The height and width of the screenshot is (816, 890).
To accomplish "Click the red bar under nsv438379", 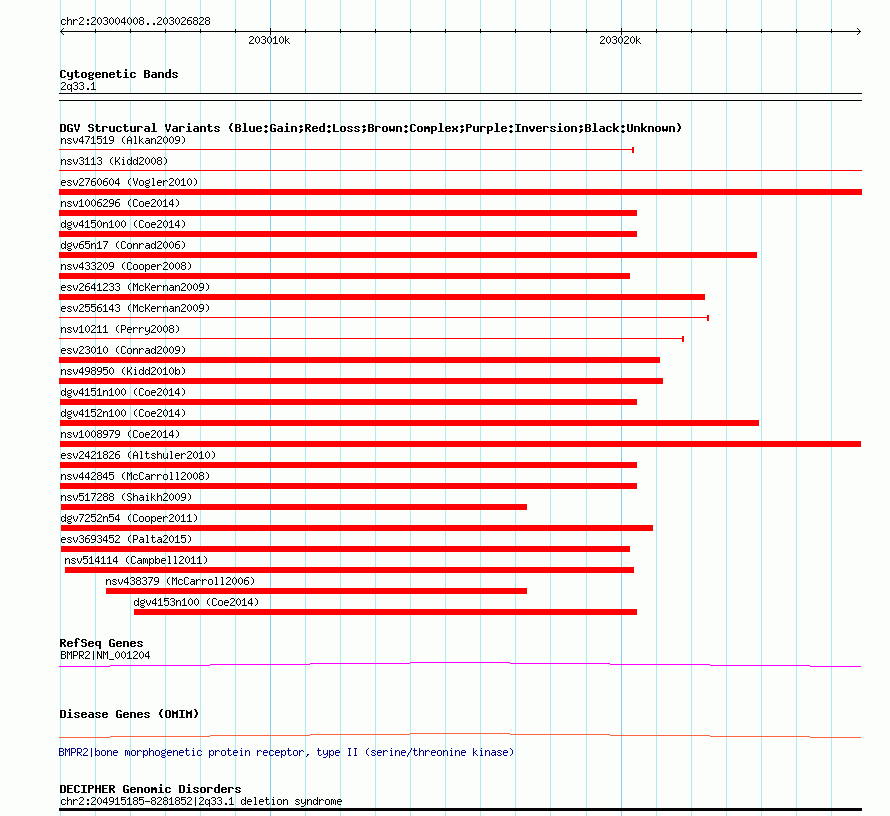I will pyautogui.click(x=316, y=591).
